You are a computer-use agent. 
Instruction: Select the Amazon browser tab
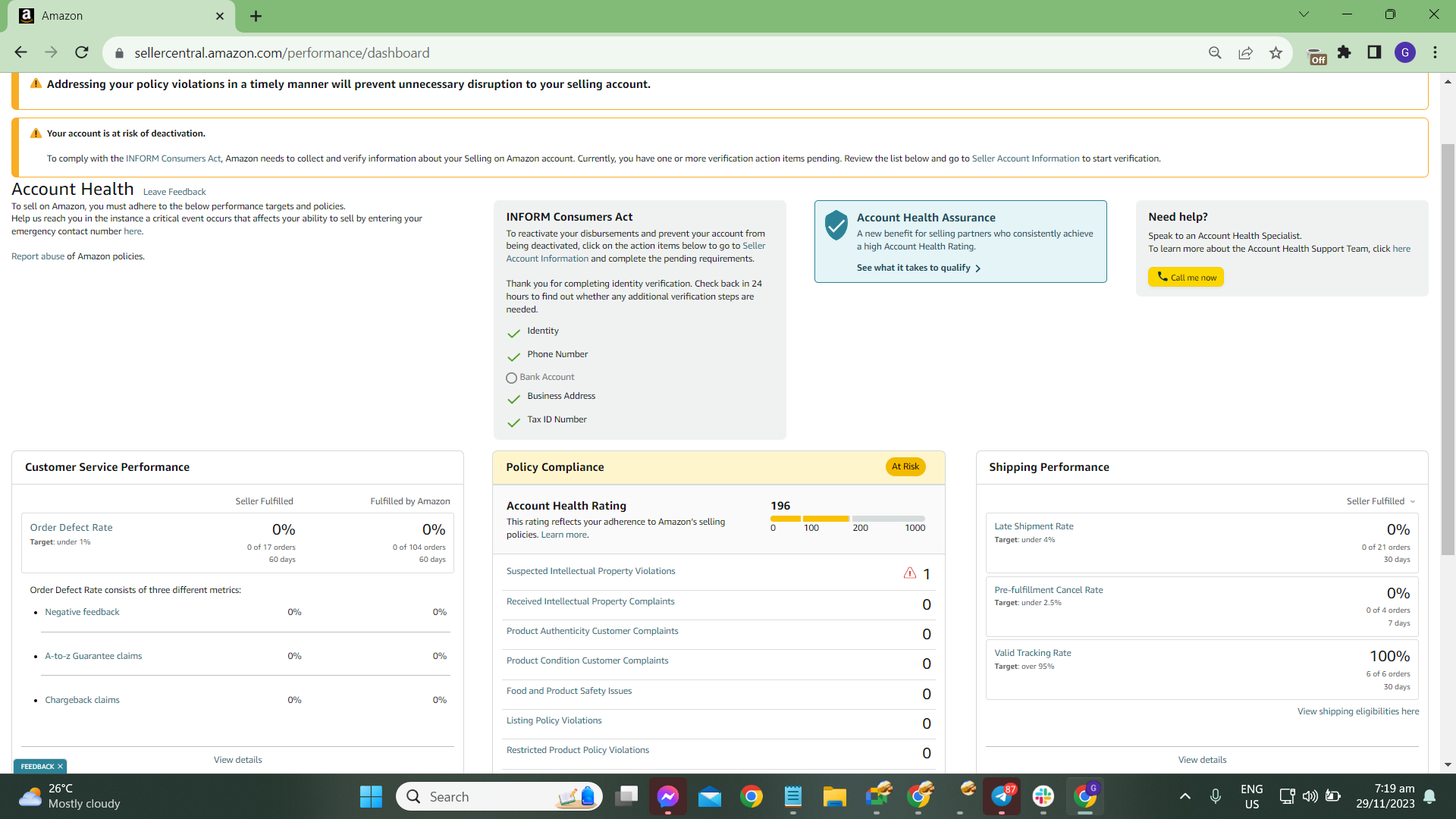(121, 16)
